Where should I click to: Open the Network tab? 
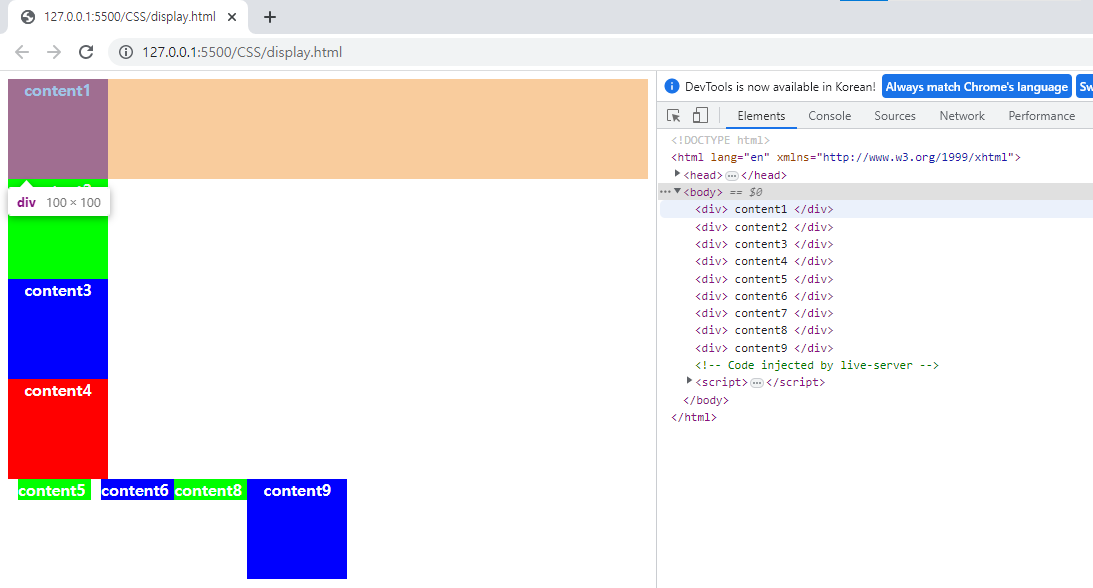point(962,116)
